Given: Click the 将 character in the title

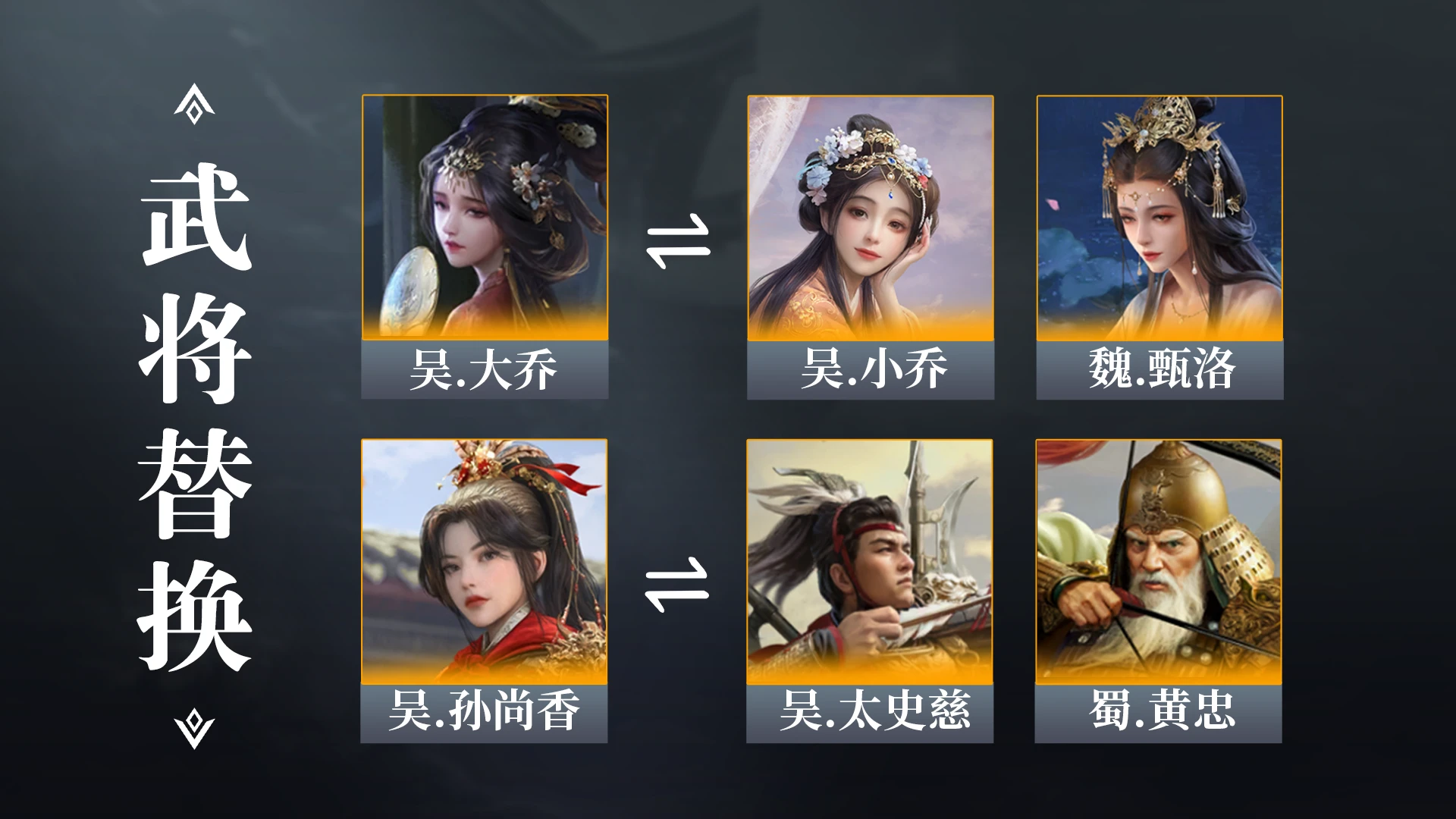Looking at the screenshot, I should [196, 350].
